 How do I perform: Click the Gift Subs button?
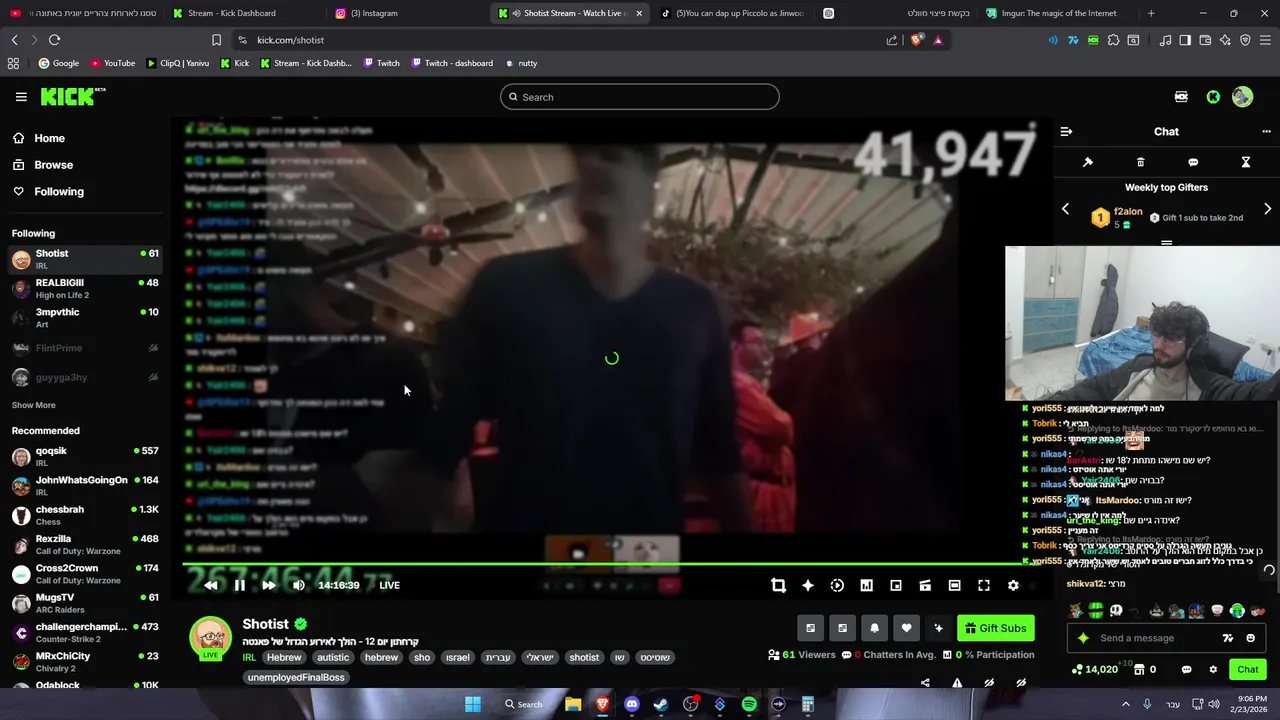(995, 628)
